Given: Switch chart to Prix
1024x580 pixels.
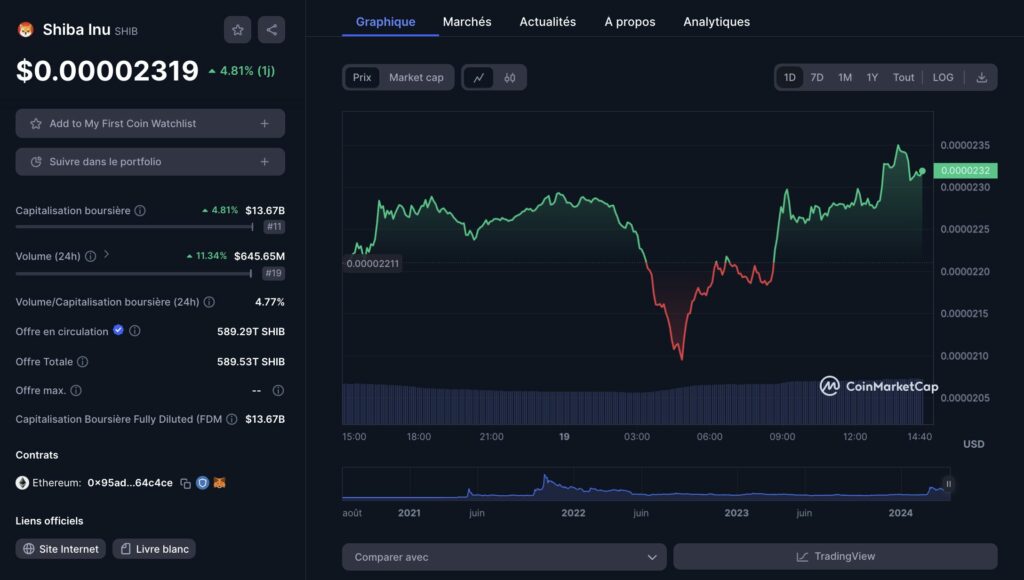Looking at the screenshot, I should pos(362,78).
